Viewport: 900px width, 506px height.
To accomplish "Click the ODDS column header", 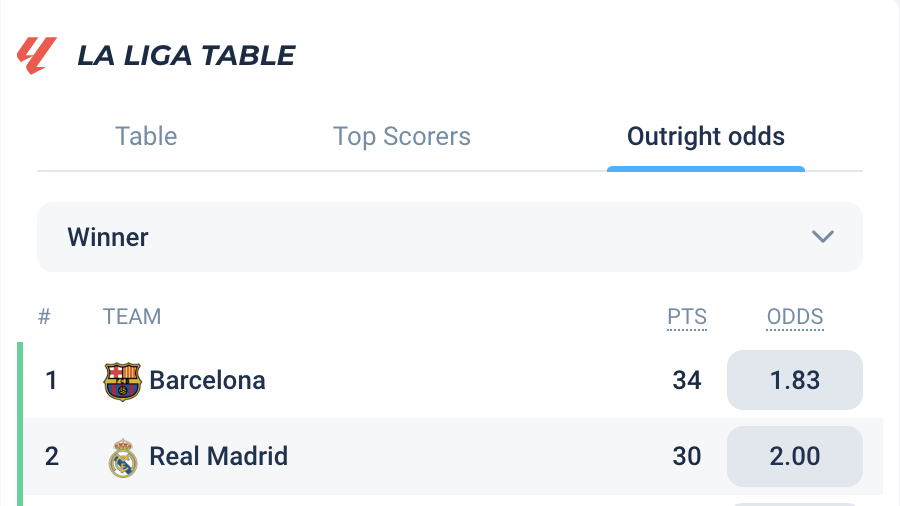I will pos(795,317).
